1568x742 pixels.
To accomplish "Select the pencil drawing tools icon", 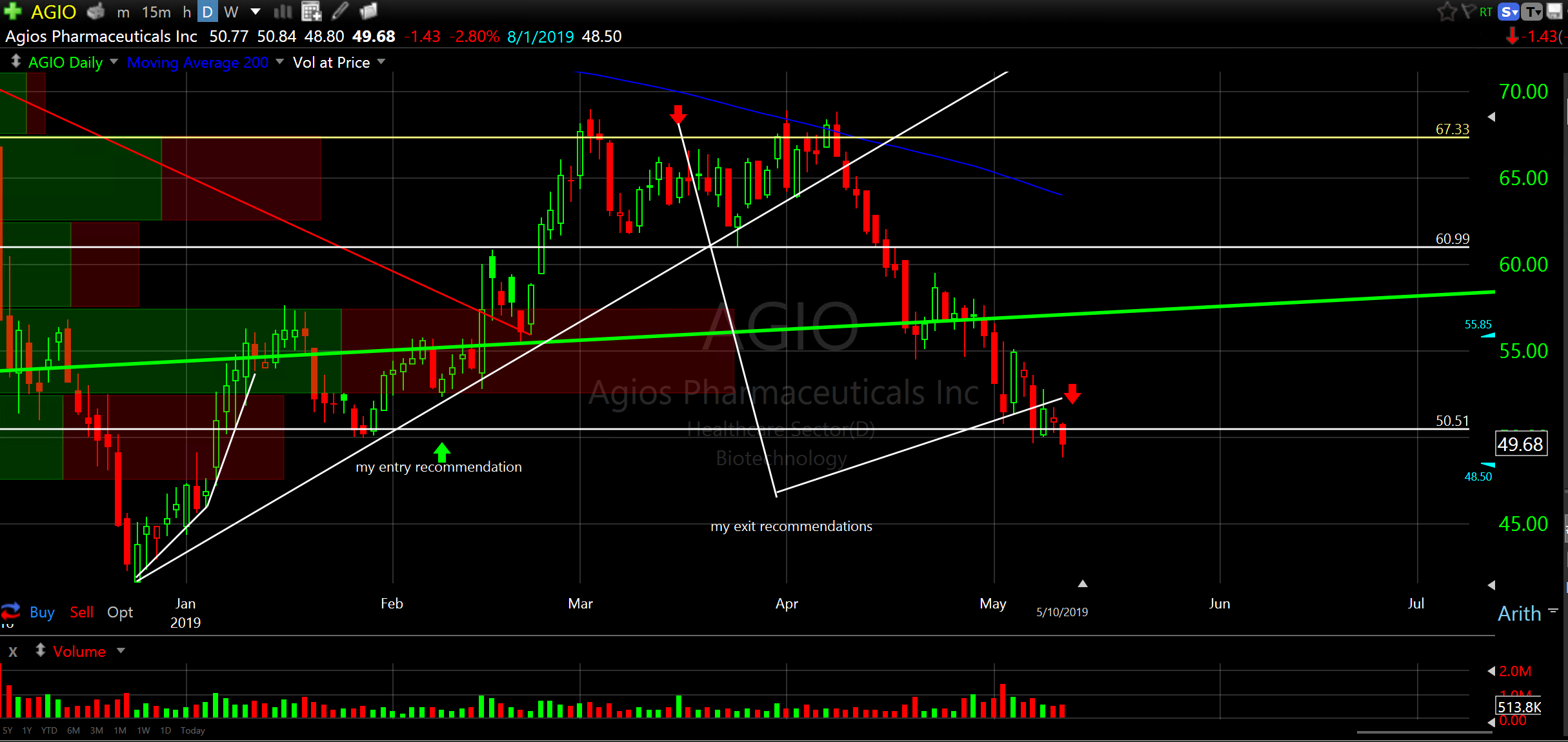I will [340, 11].
